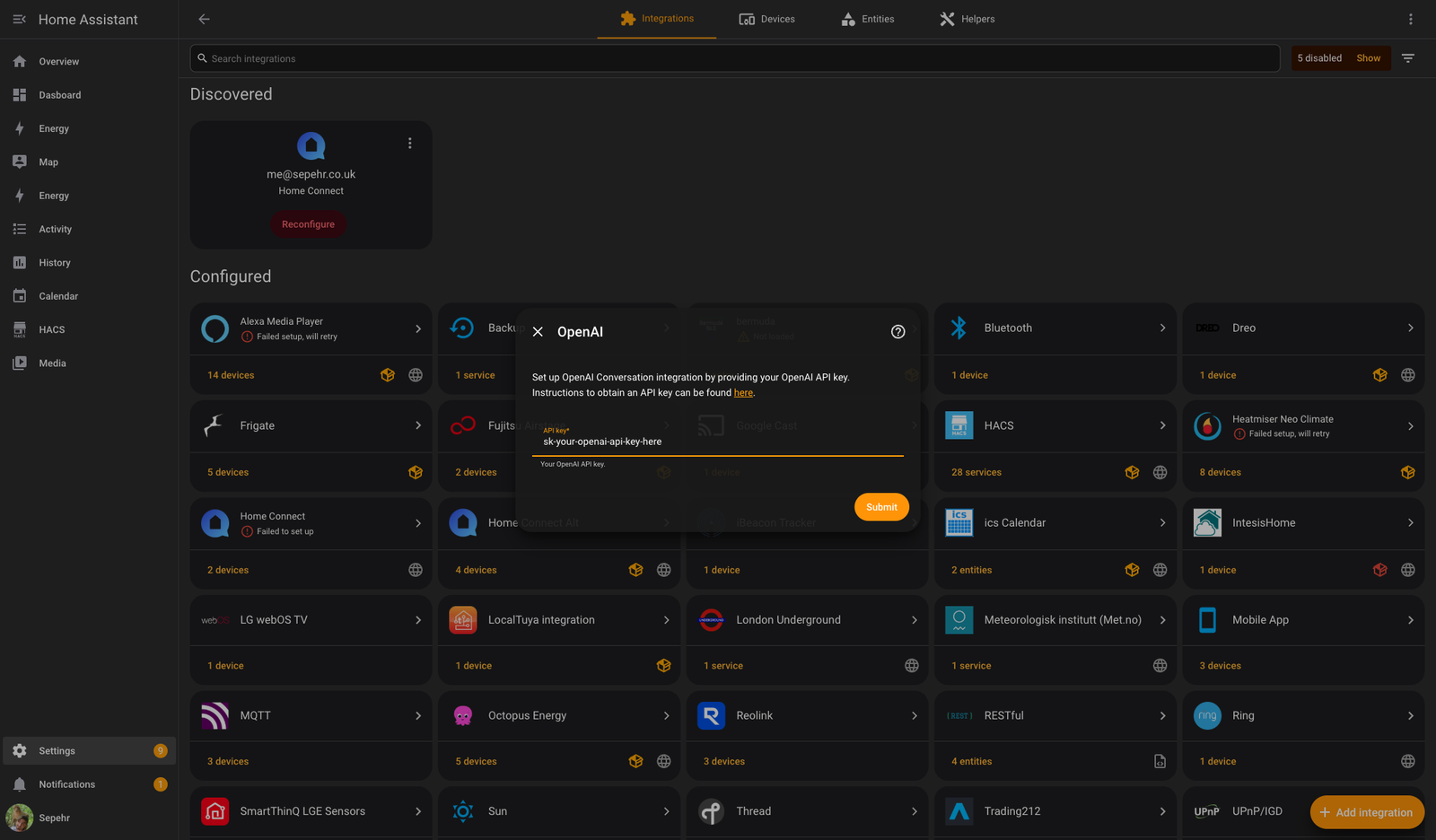Open the filter icon menu
Screen dimensions: 1436x840
point(1408,58)
